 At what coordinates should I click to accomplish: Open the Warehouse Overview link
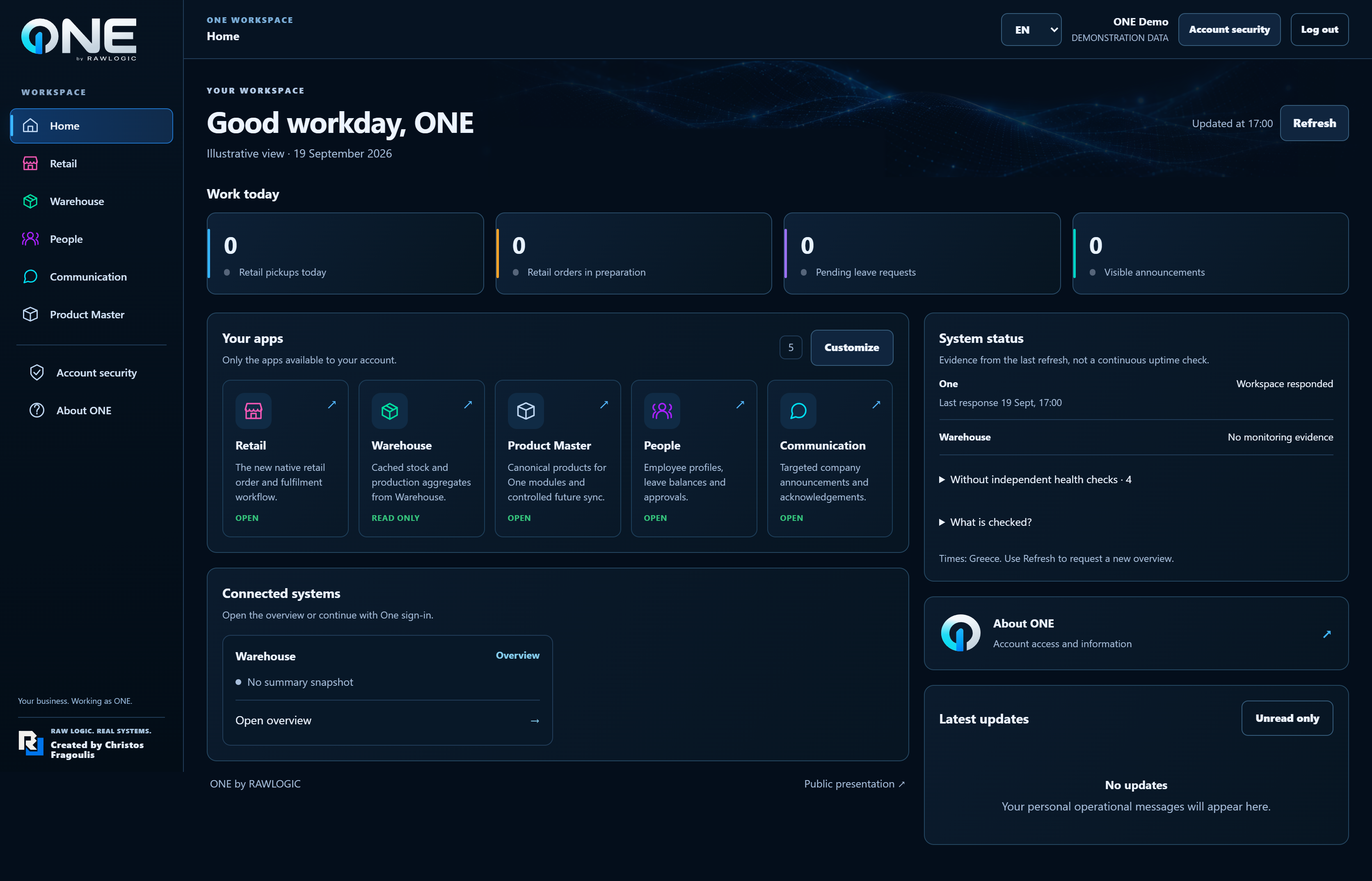(517, 655)
